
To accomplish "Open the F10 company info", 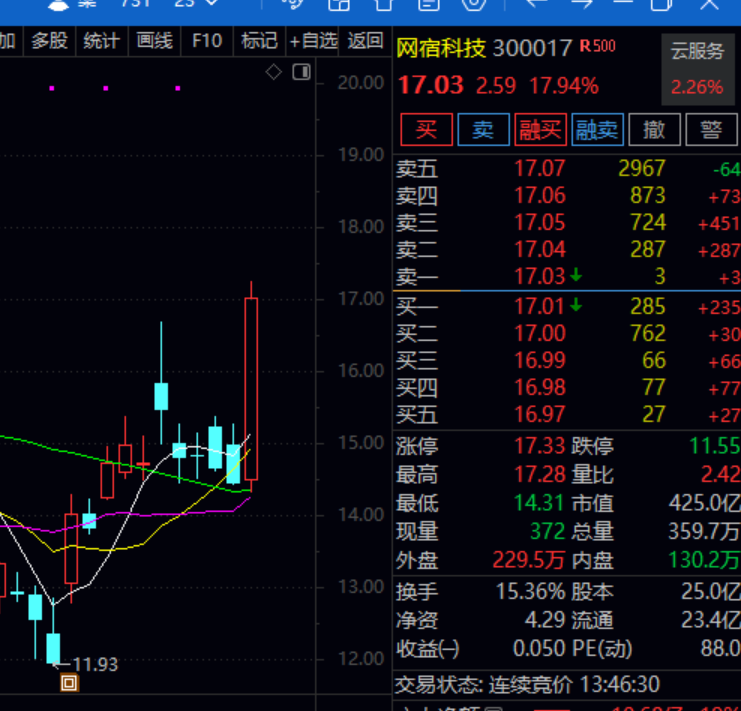I will point(207,41).
